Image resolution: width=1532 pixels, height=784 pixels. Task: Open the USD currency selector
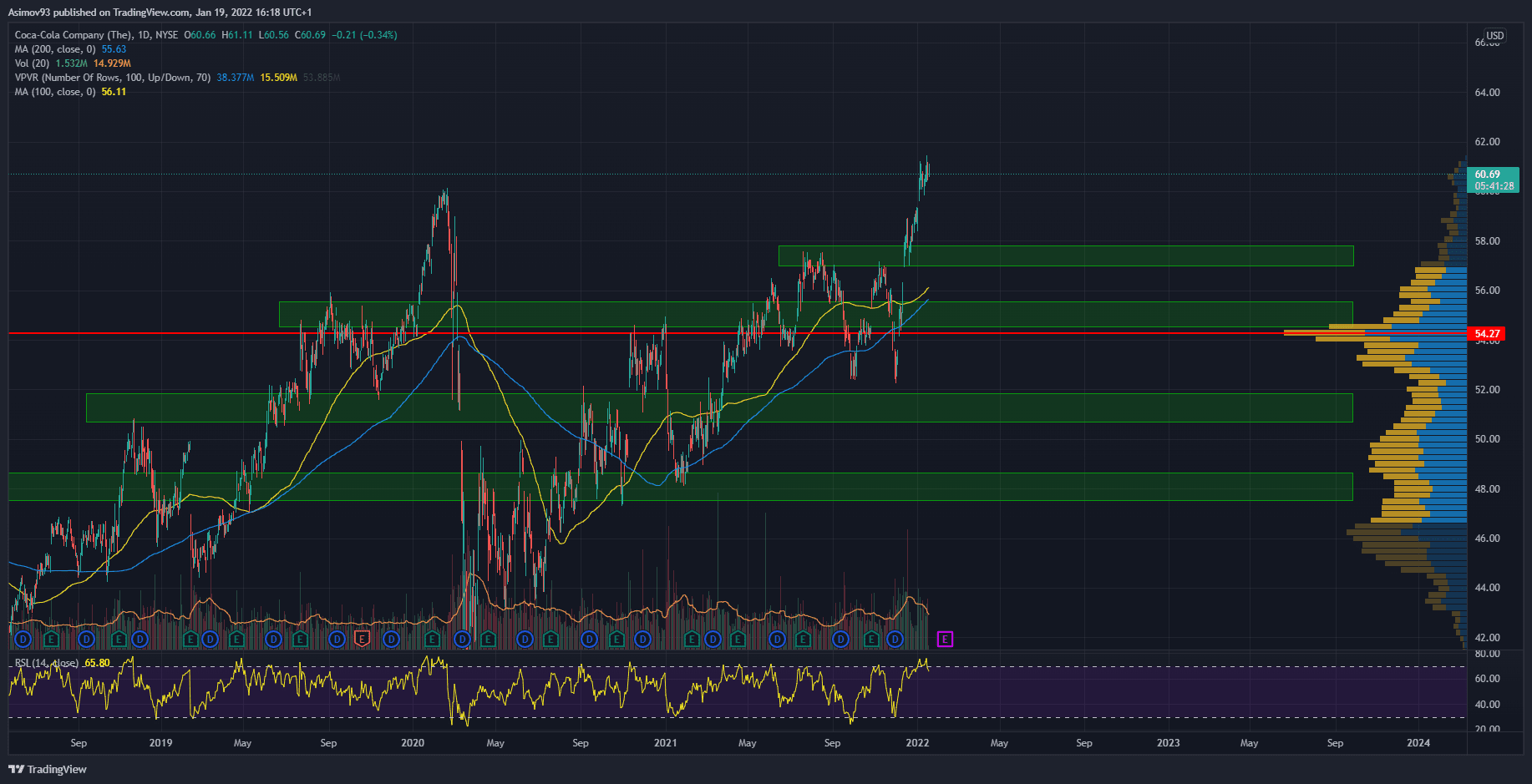coord(1494,36)
